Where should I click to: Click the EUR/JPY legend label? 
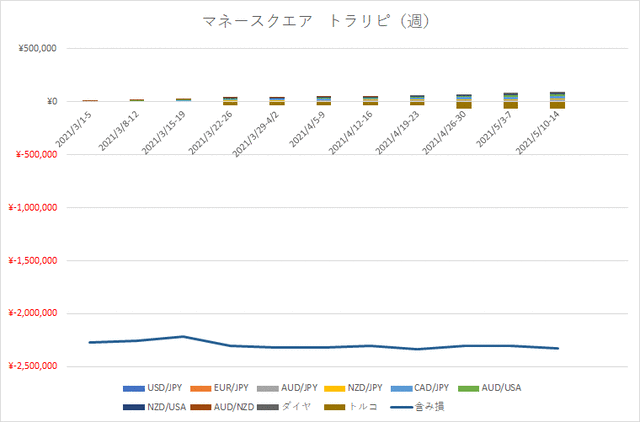231,388
